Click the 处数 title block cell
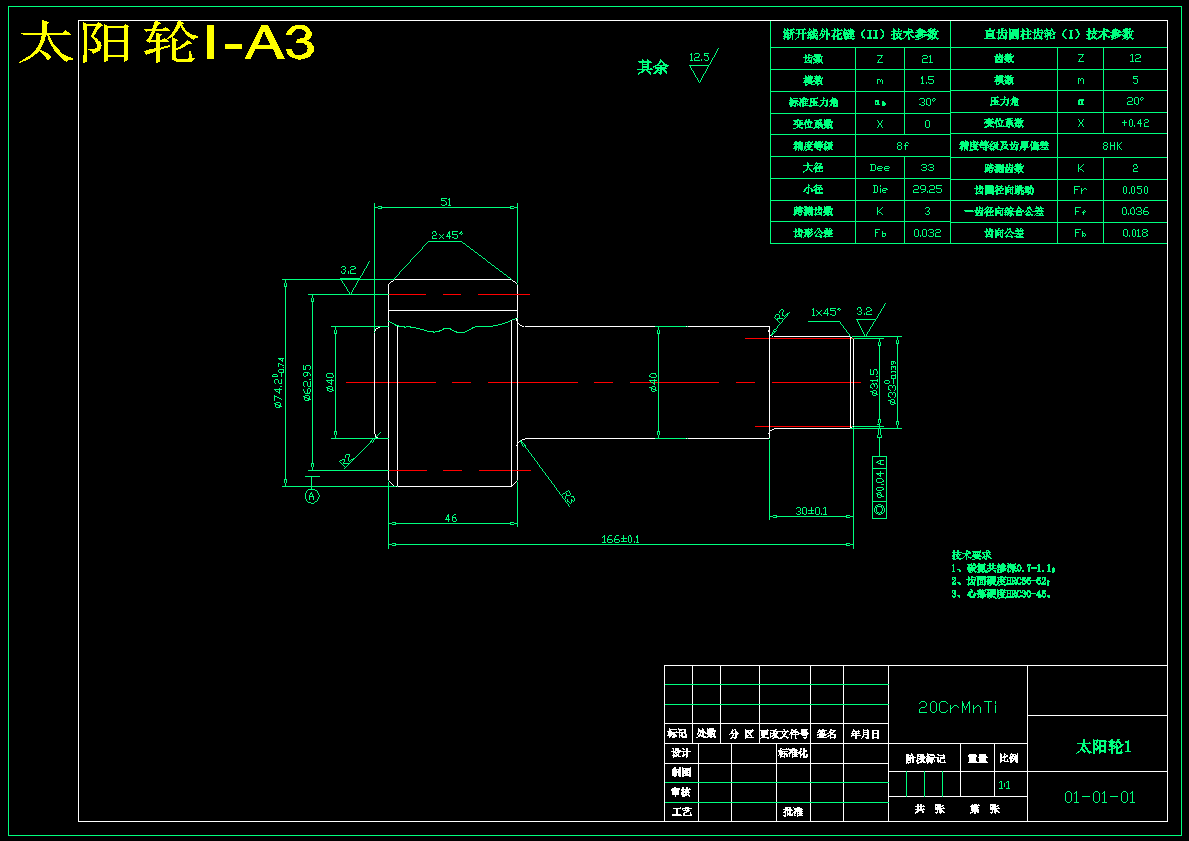This screenshot has height=841, width=1189. tap(706, 733)
